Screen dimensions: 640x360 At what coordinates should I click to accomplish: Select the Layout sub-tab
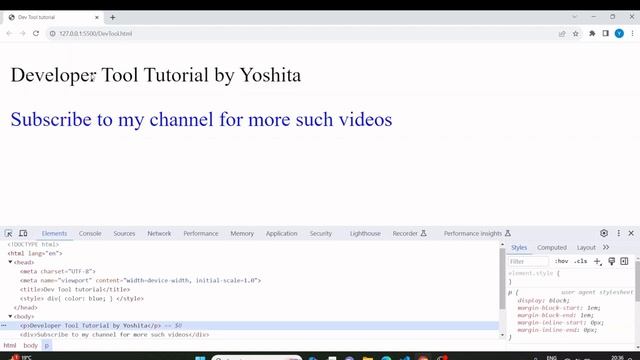pos(586,247)
